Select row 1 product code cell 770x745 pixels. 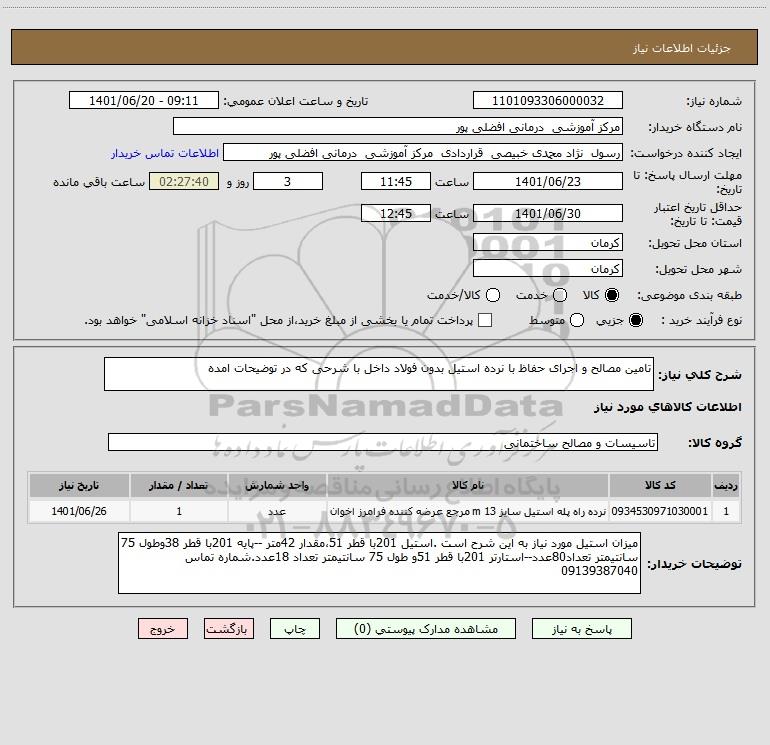click(660, 511)
